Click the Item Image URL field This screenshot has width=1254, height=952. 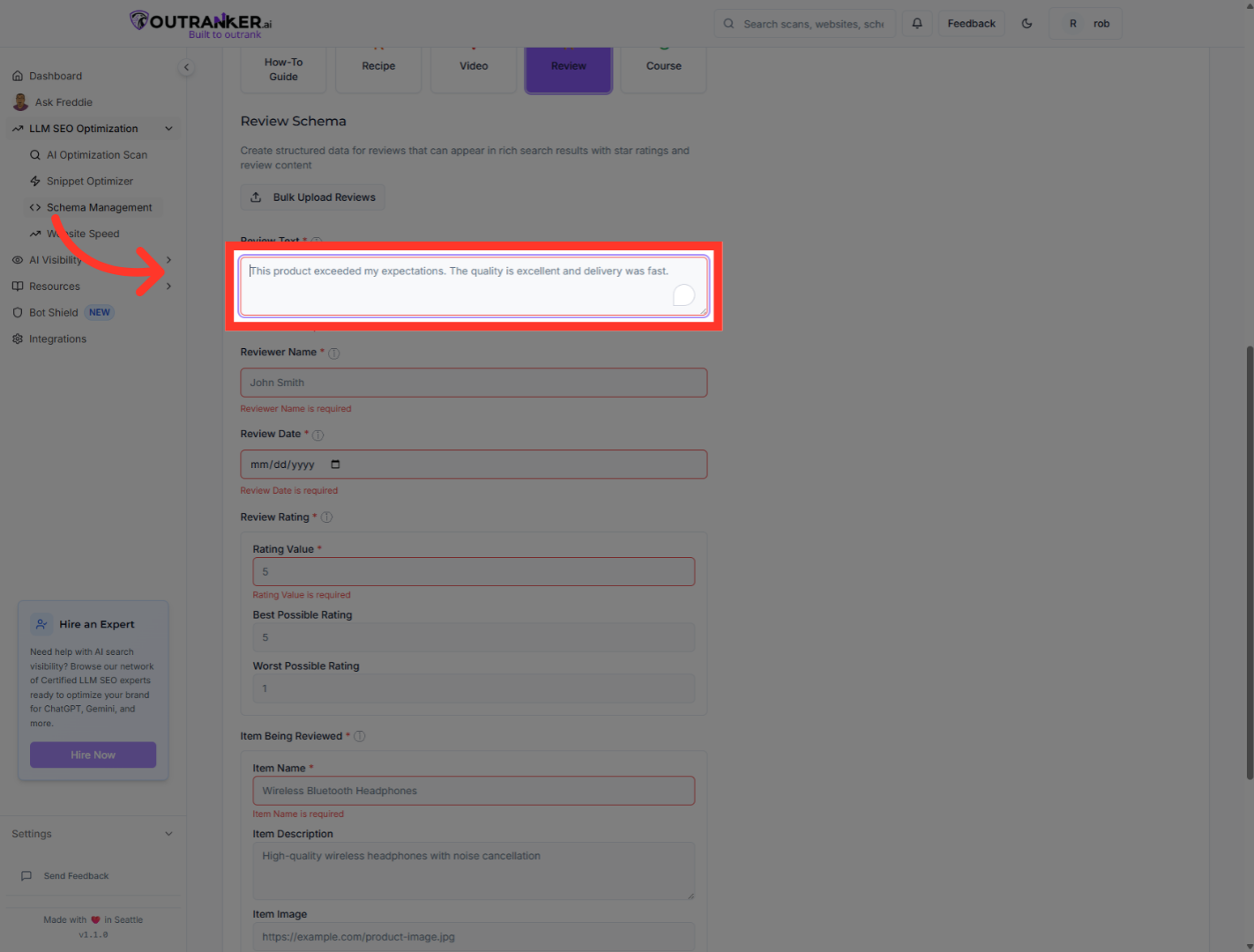[474, 937]
